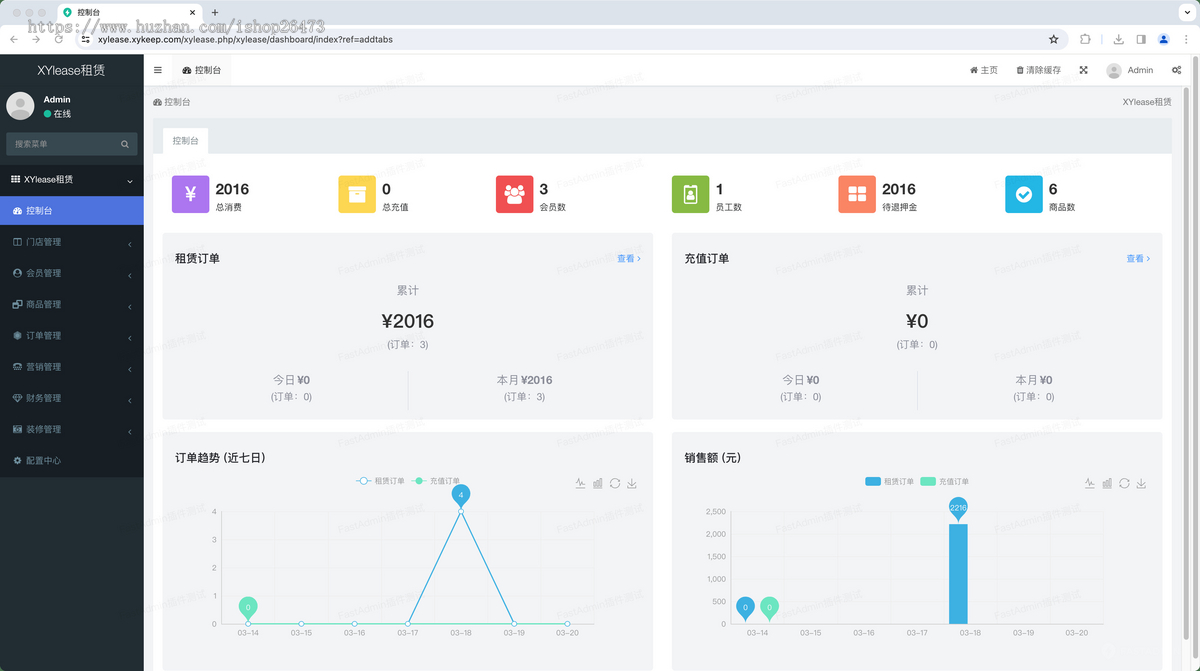1200x671 pixels.
Task: Open the browser downloads icon
Action: [x=1119, y=39]
